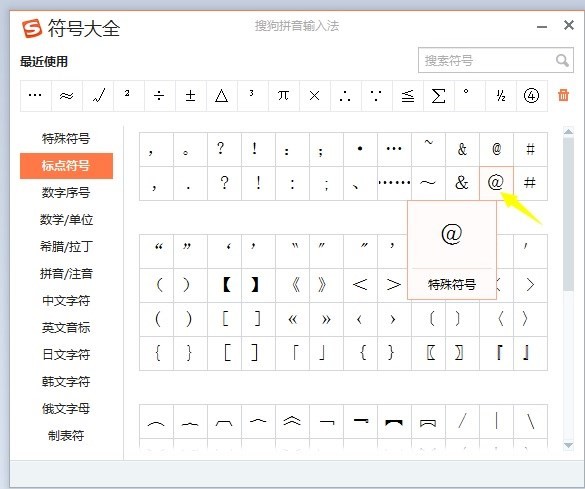The image size is (585, 489).
Task: Insert the recent triangle △ symbol
Action: 222,96
